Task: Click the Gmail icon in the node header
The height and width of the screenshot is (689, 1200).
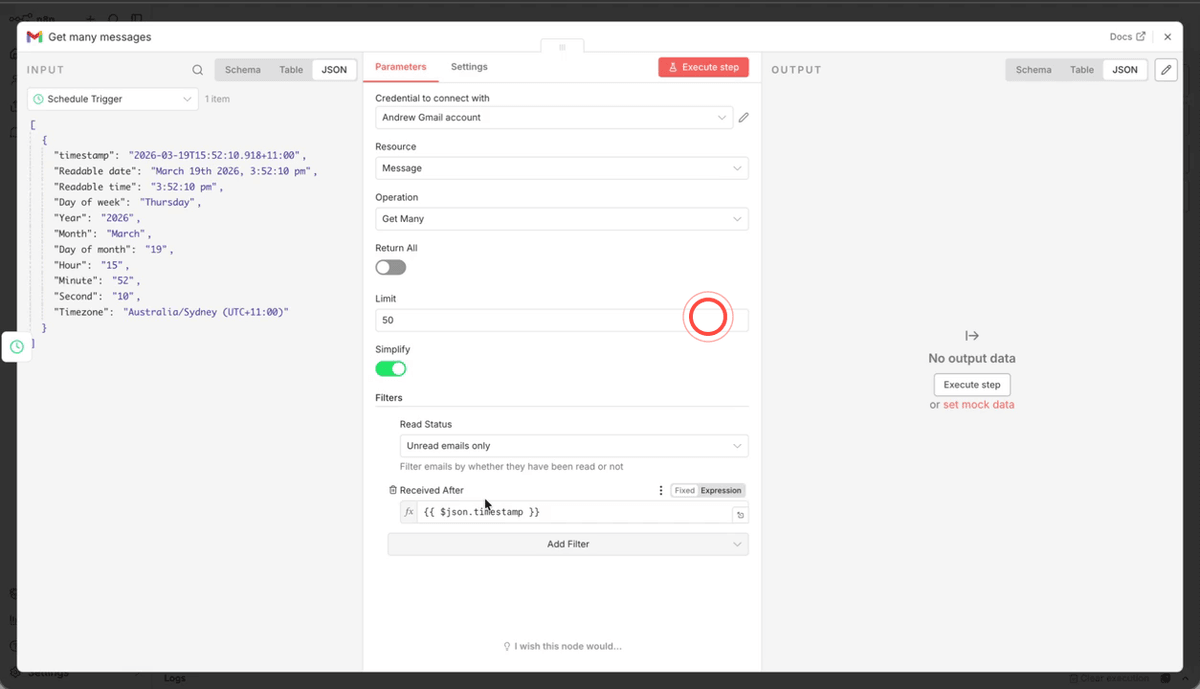Action: 34,37
